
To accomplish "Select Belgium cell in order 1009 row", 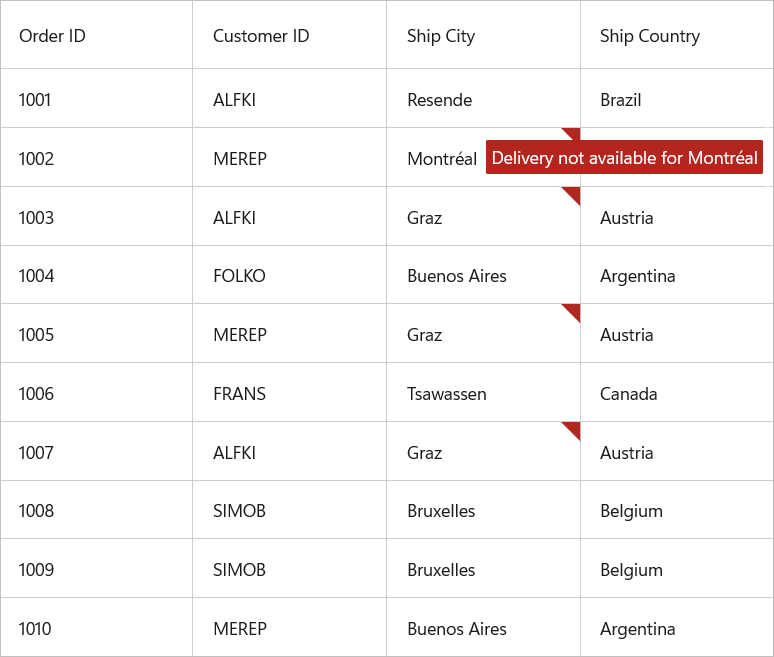I will [x=631, y=570].
